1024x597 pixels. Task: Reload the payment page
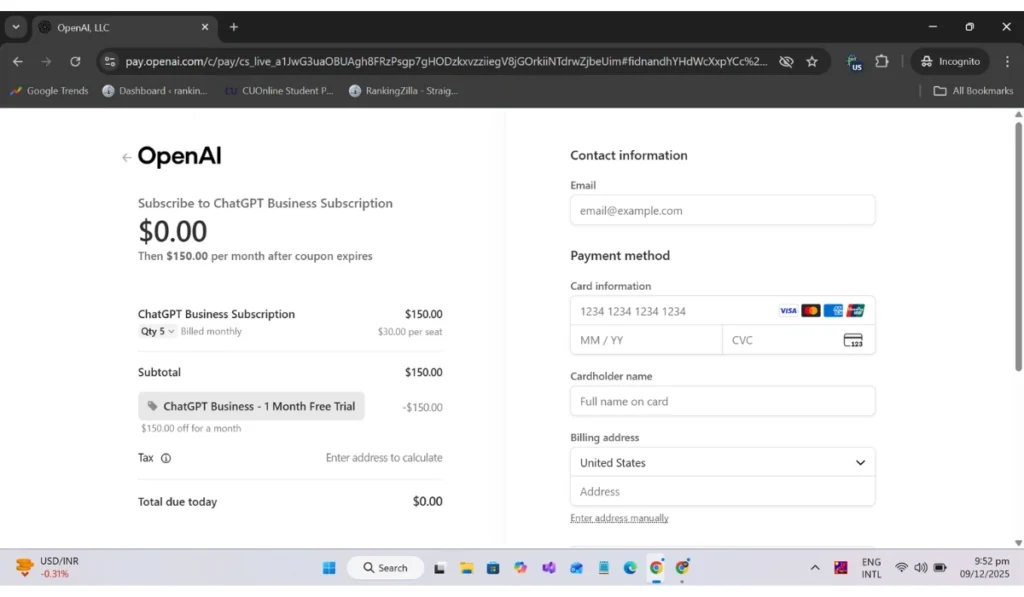coord(75,61)
